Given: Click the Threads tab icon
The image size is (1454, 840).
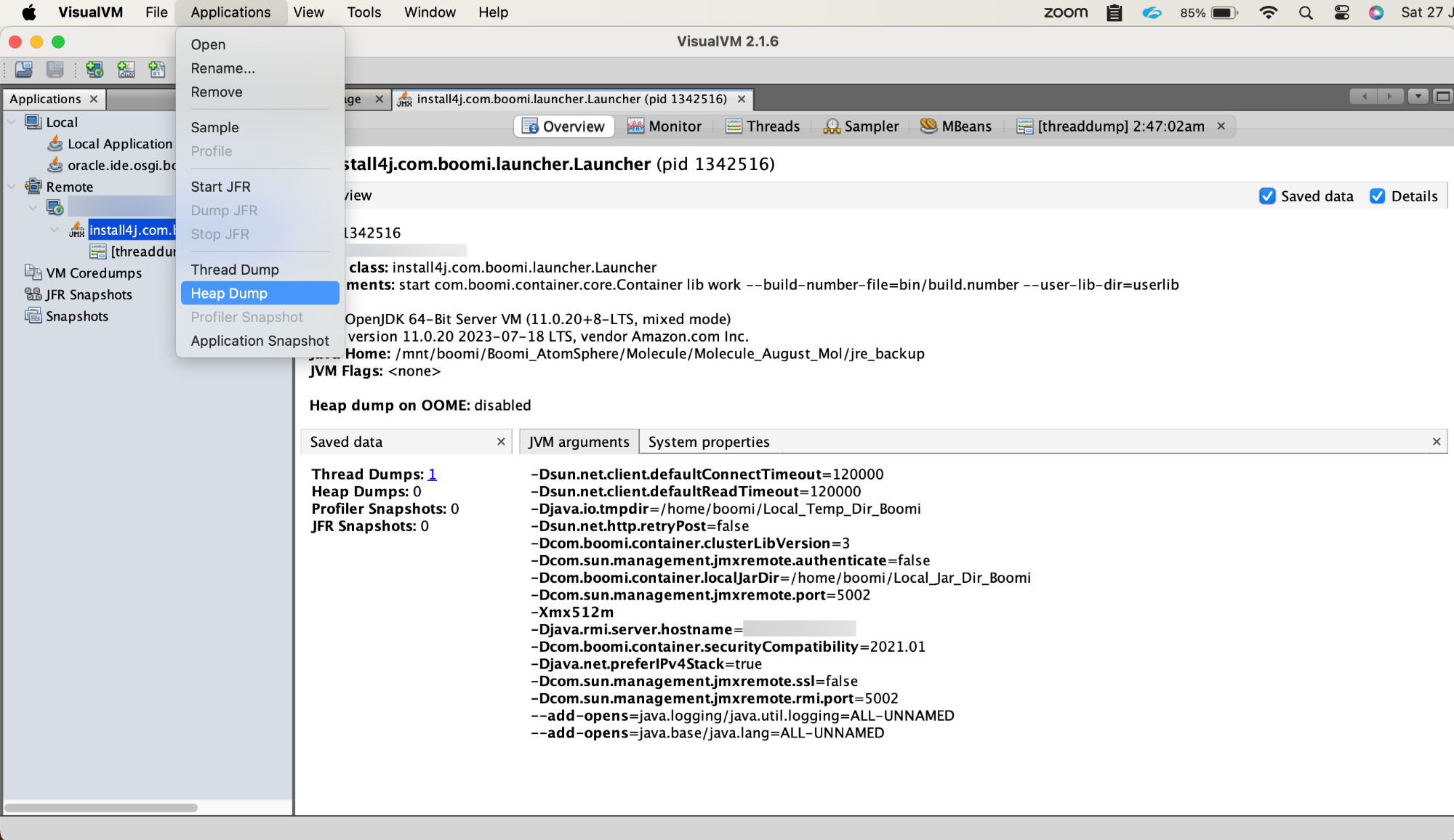Looking at the screenshot, I should click(734, 126).
